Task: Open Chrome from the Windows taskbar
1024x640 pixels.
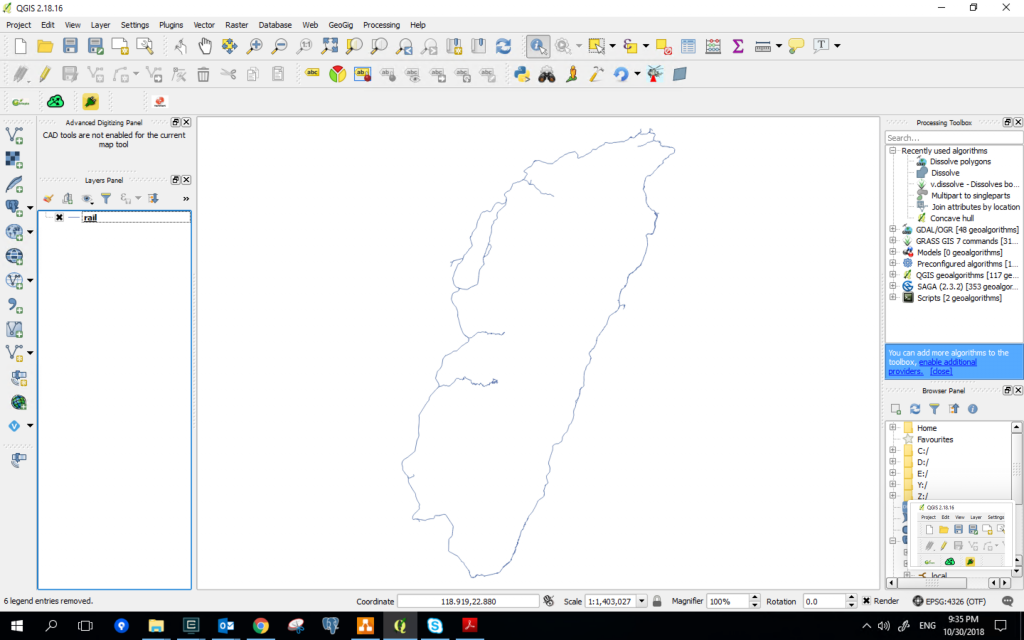Action: coord(261,626)
